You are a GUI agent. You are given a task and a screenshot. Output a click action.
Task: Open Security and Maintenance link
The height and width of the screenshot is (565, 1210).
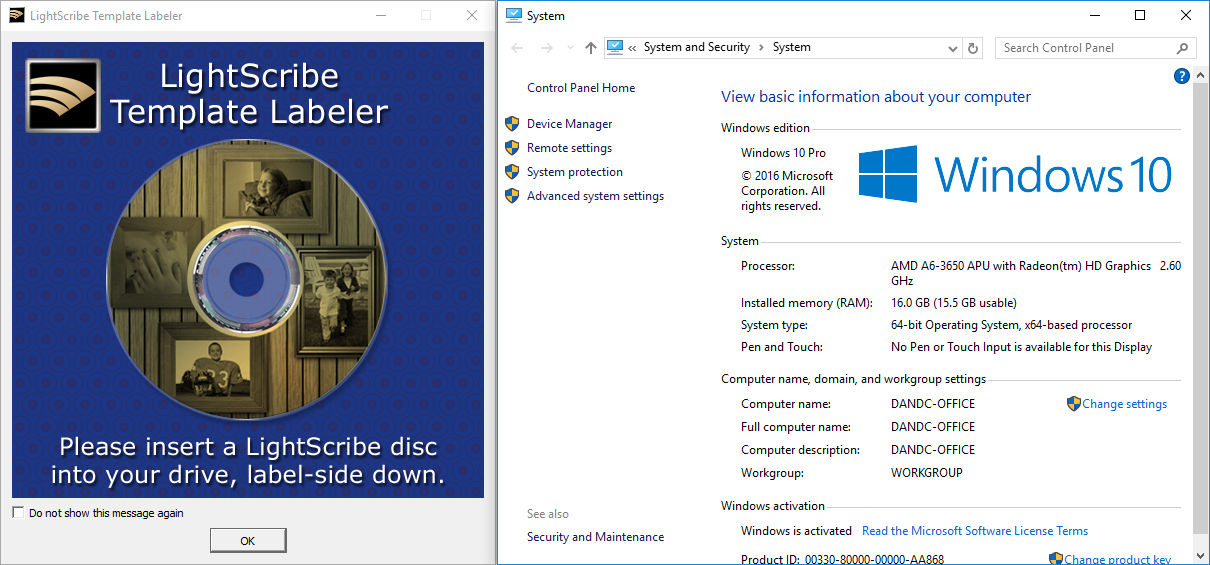(x=595, y=537)
